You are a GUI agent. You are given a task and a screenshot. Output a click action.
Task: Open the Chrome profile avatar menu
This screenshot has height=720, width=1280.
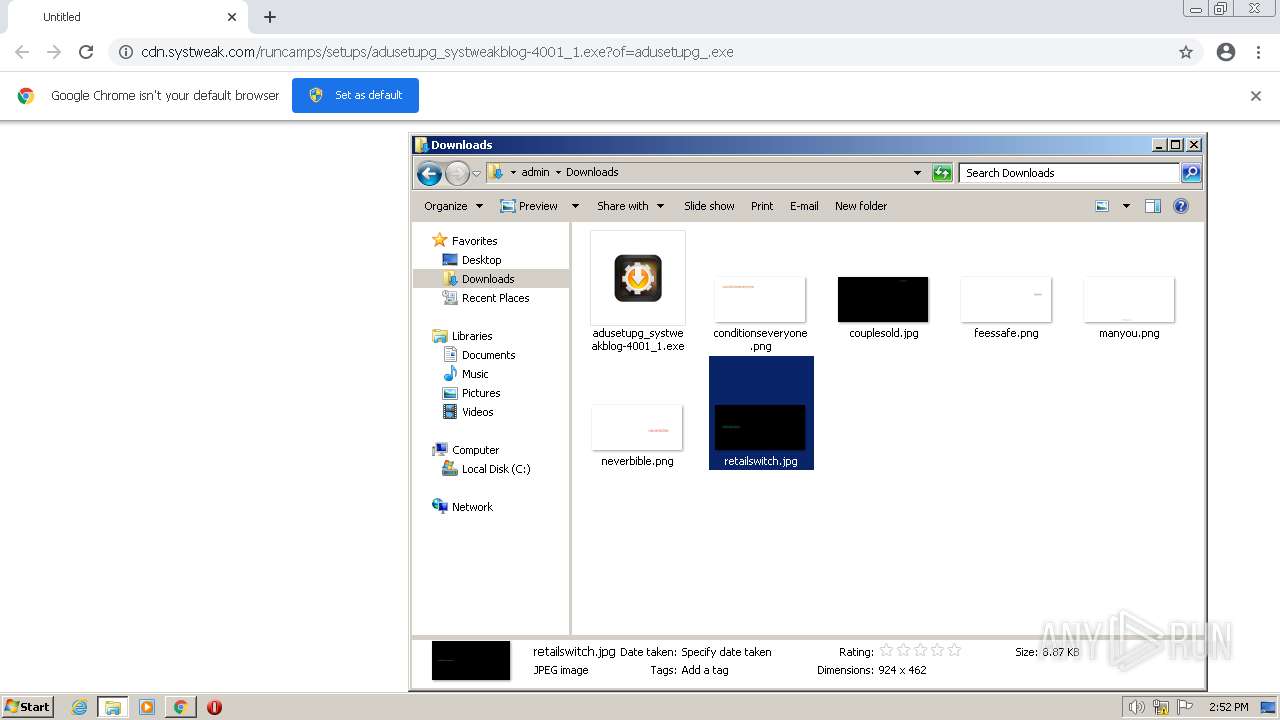point(1226,52)
